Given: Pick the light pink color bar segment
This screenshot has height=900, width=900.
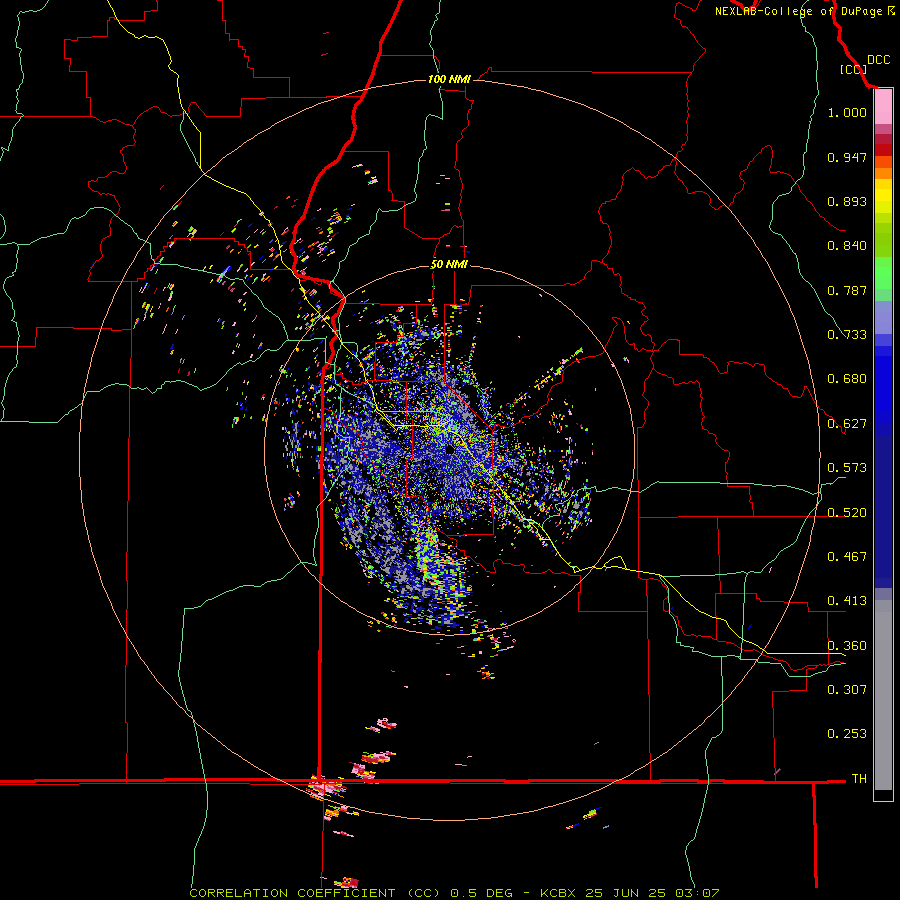Looking at the screenshot, I should point(883,107).
